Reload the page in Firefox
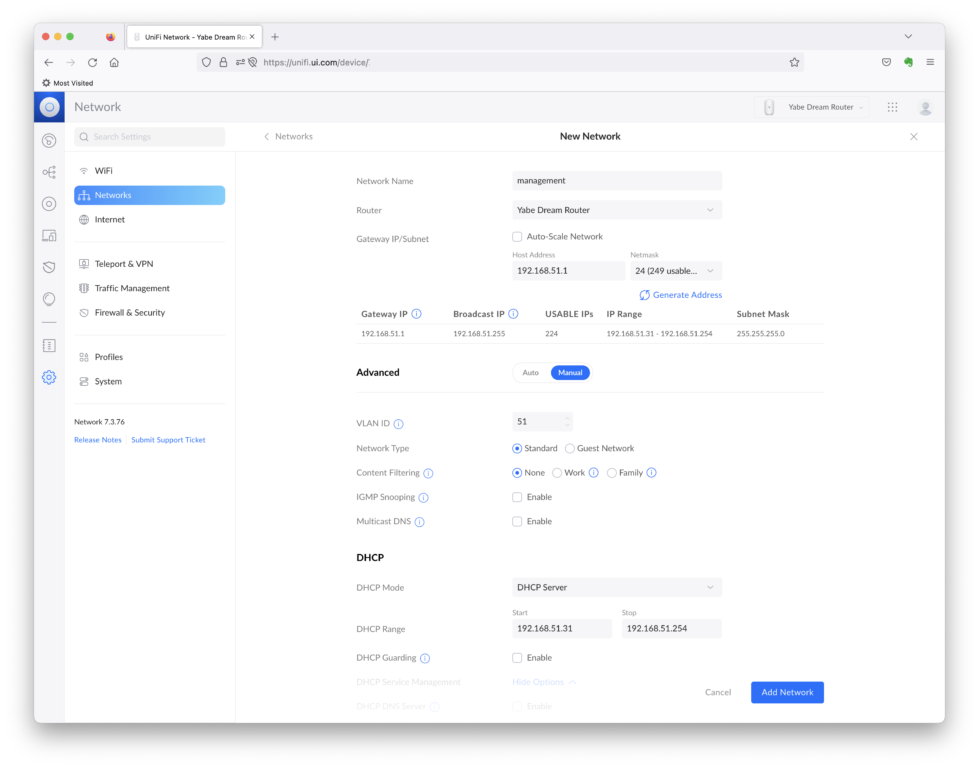979x768 pixels. pos(92,62)
